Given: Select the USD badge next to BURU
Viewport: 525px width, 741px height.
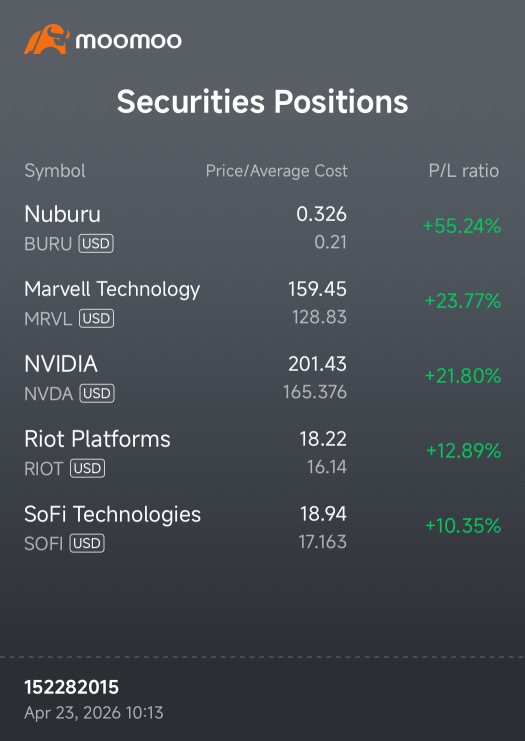Looking at the screenshot, I should (x=96, y=244).
